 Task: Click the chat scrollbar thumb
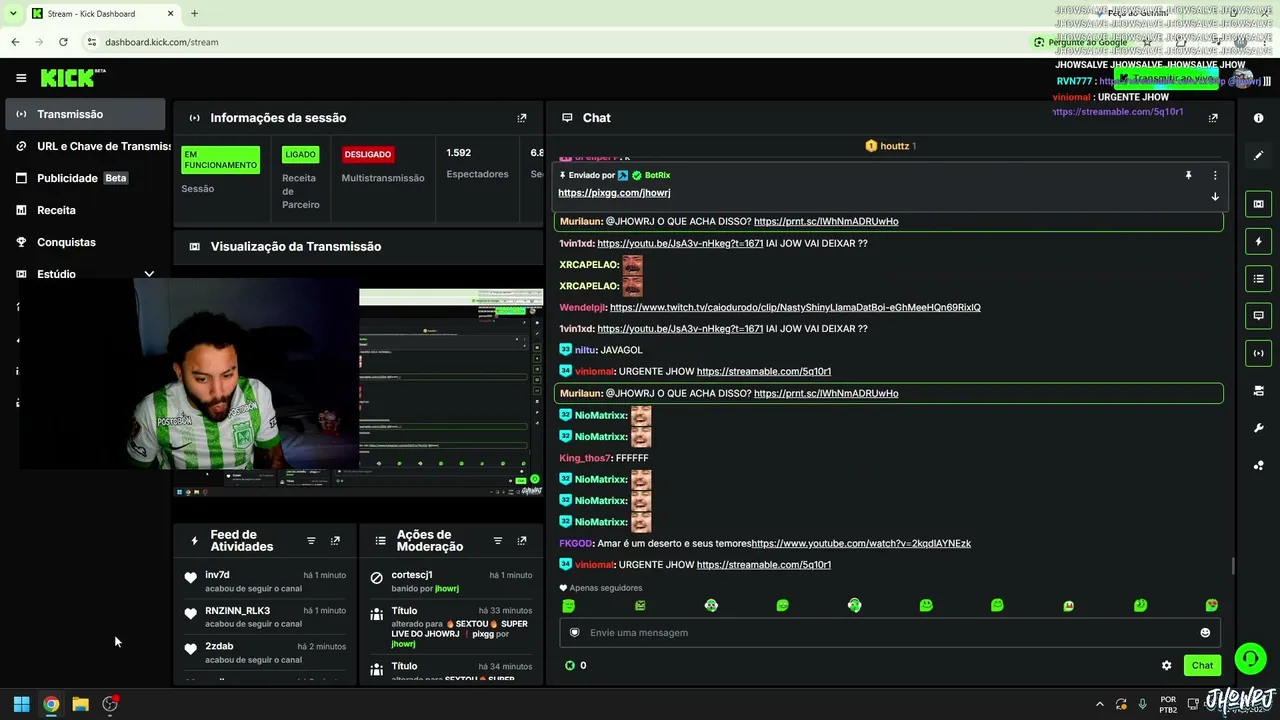tap(1233, 566)
